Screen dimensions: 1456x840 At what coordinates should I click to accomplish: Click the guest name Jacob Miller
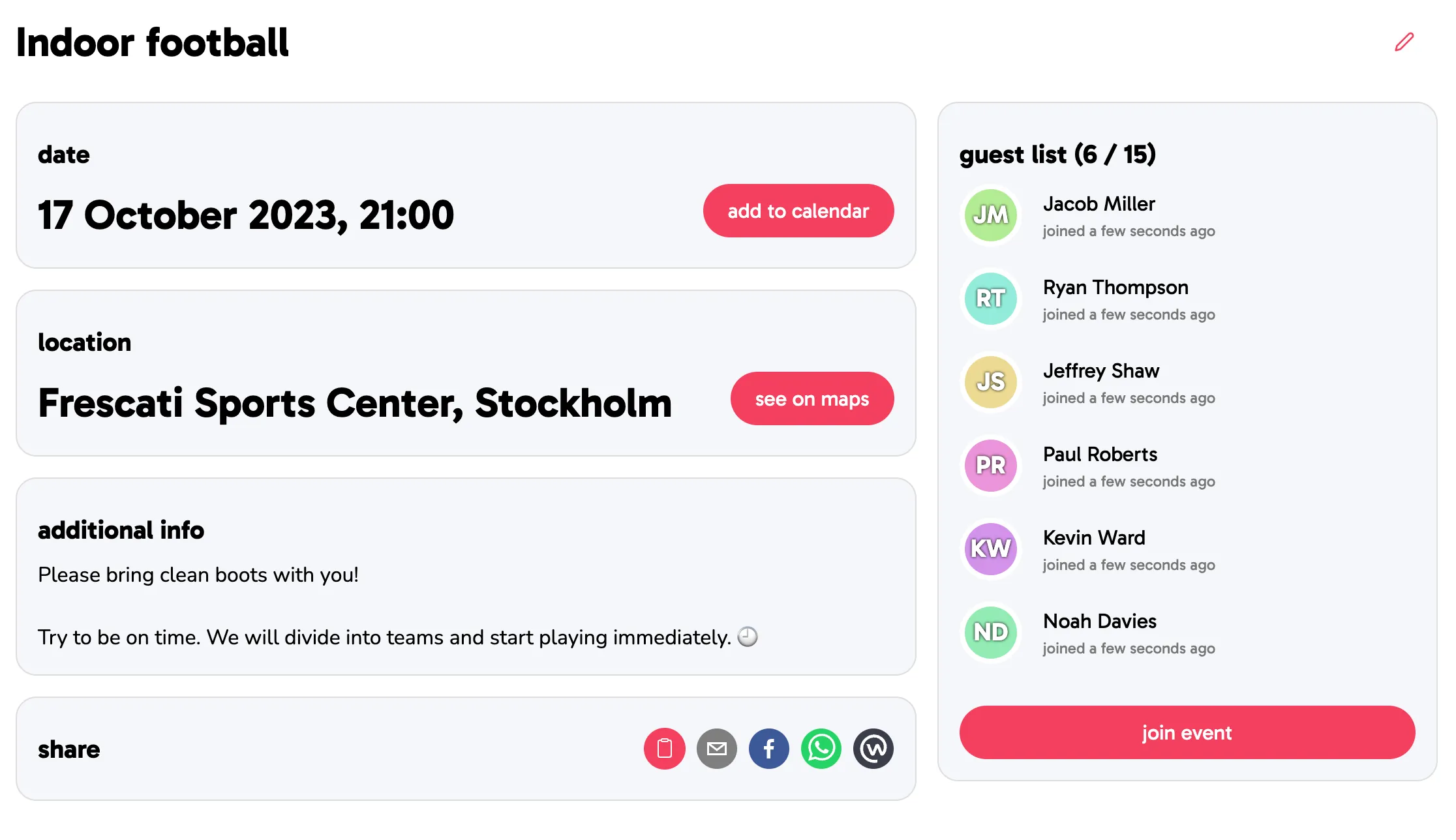coord(1099,204)
